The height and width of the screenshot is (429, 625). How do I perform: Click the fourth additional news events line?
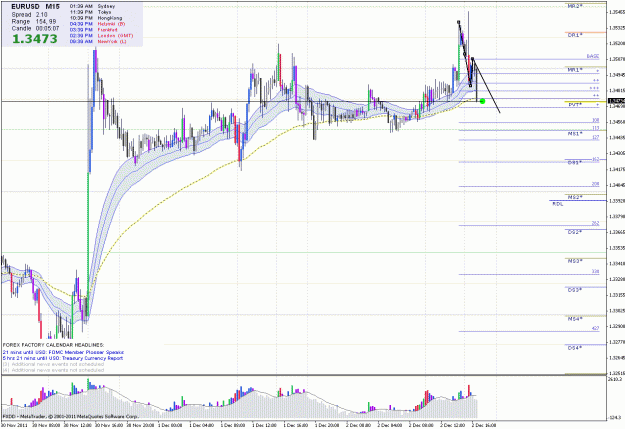(x=53, y=370)
